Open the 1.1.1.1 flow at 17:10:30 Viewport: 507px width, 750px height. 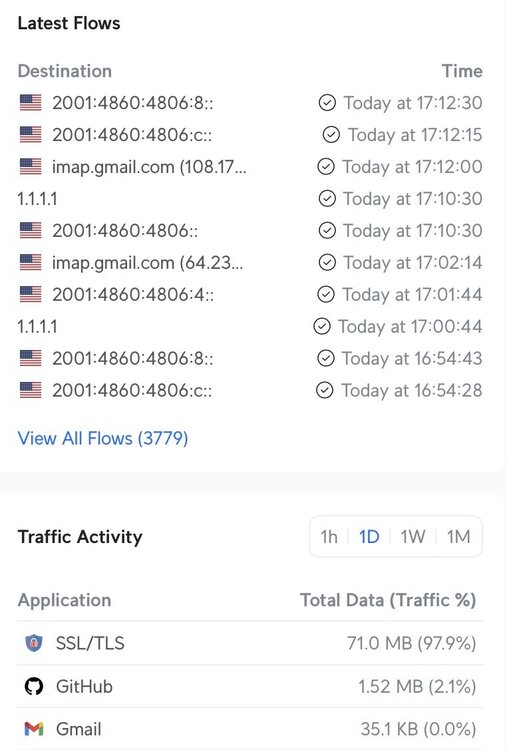coord(250,199)
